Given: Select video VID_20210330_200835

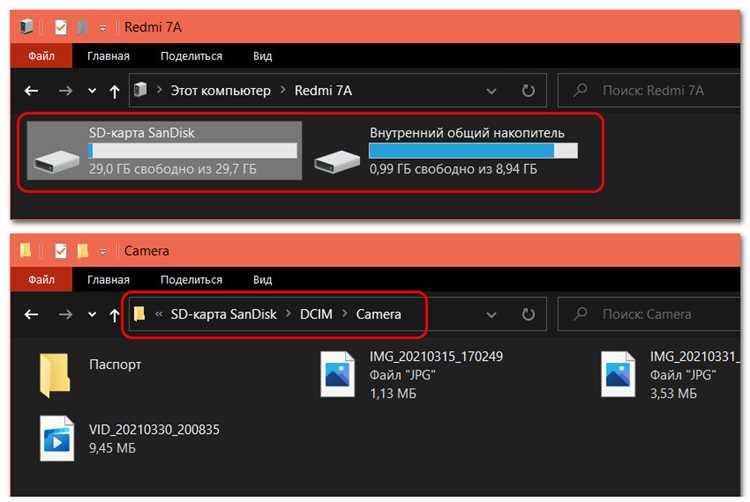Looking at the screenshot, I should point(129,438).
